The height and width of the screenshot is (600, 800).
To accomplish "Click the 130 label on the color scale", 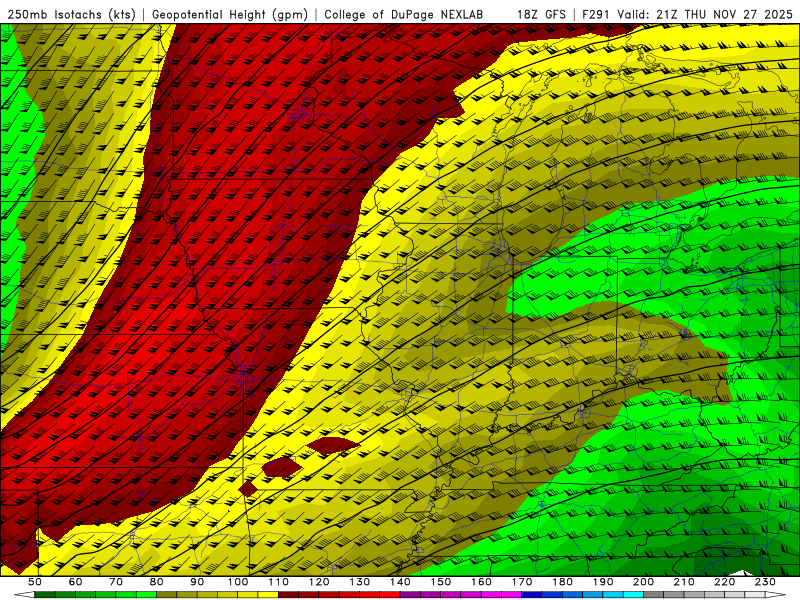I will click(x=360, y=582).
